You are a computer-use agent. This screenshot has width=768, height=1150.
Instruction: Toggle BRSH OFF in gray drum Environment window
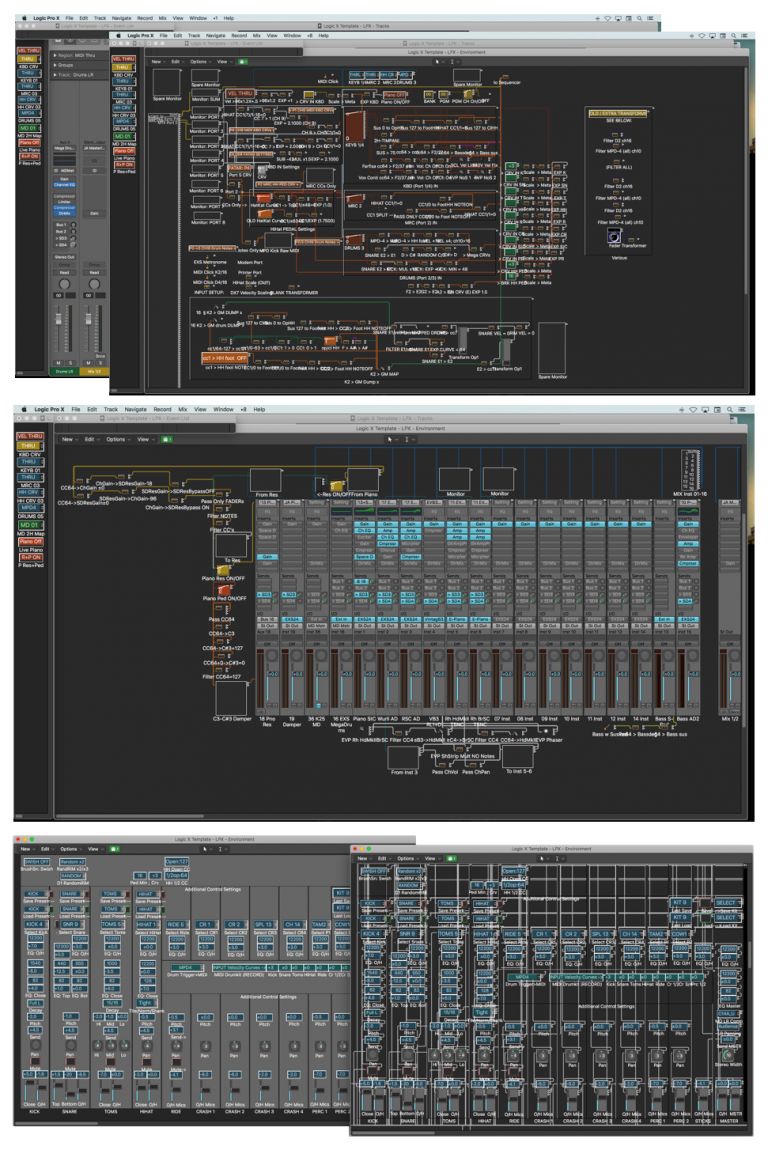point(37,862)
